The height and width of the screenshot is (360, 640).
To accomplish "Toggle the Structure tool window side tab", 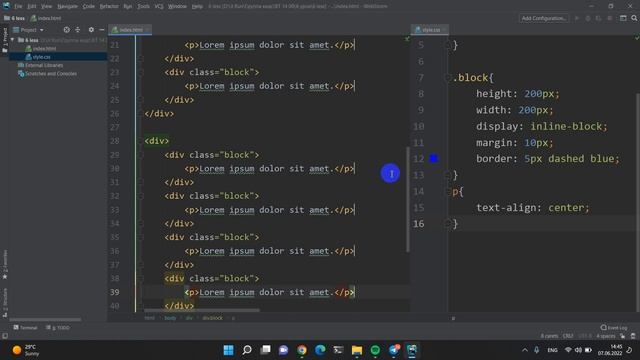I will tap(4, 302).
